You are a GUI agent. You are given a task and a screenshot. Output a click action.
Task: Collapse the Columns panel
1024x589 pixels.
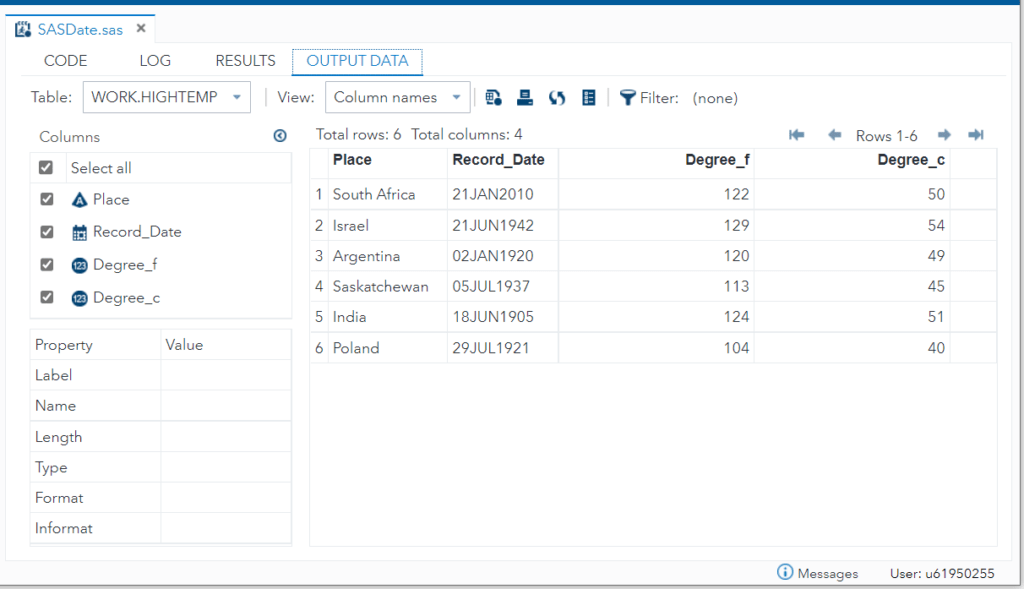tap(280, 135)
